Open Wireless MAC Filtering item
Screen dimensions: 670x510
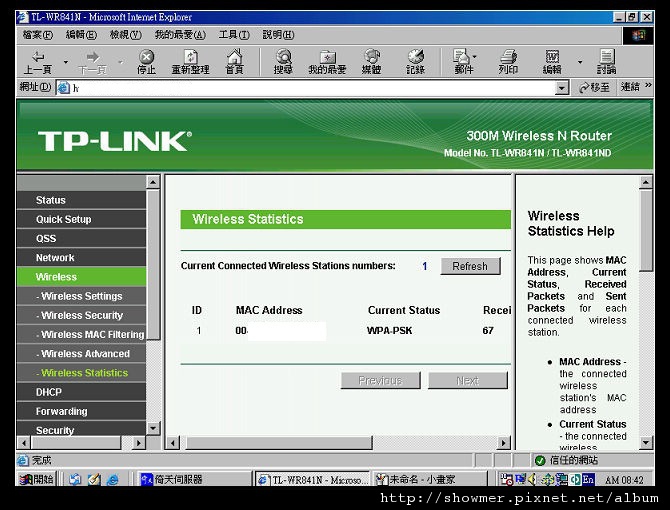[81, 334]
